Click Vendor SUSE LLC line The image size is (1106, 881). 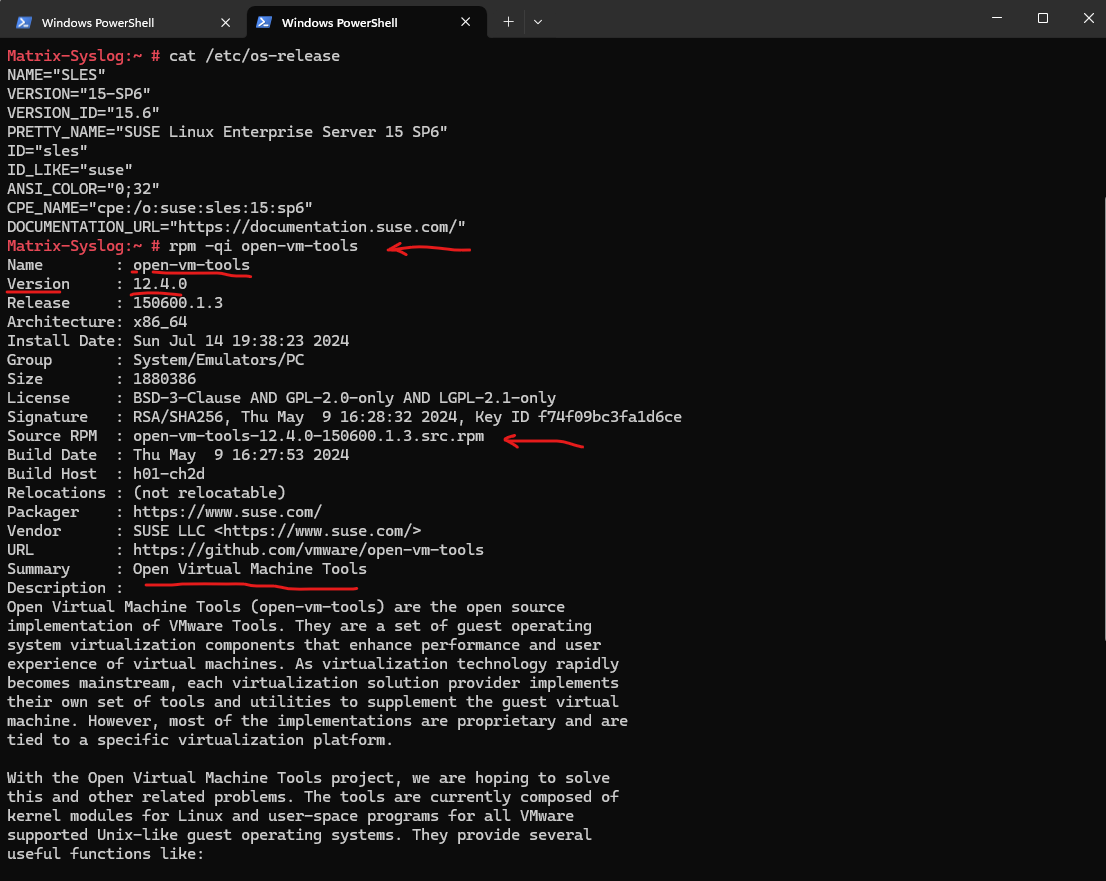click(x=214, y=531)
